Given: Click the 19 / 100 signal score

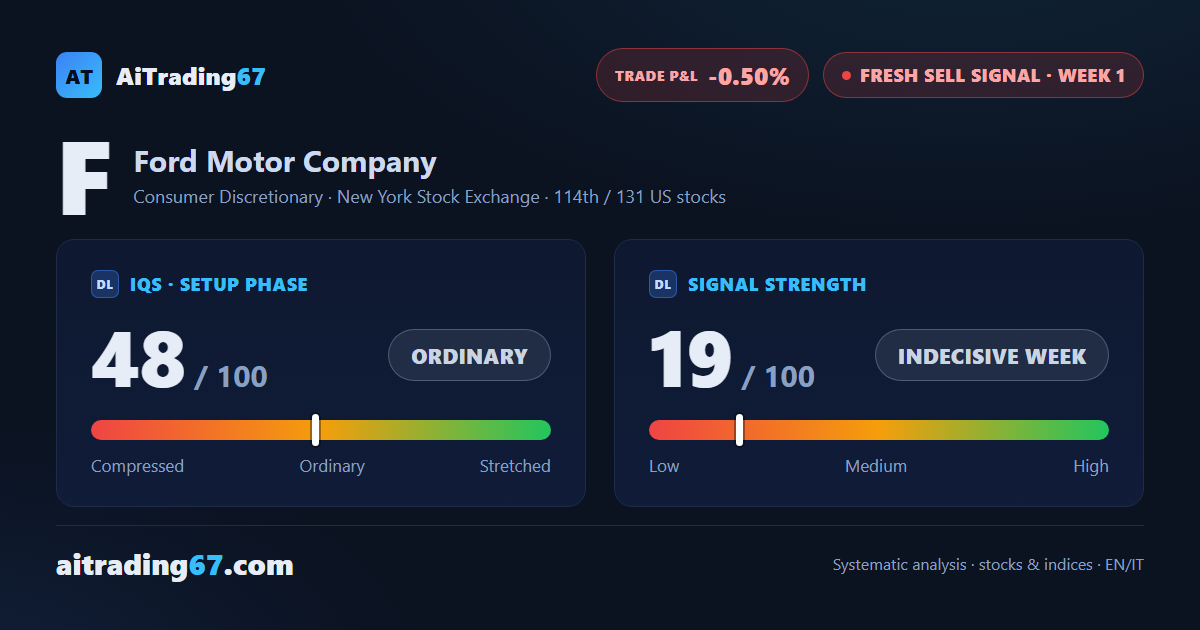Looking at the screenshot, I should tap(732, 361).
